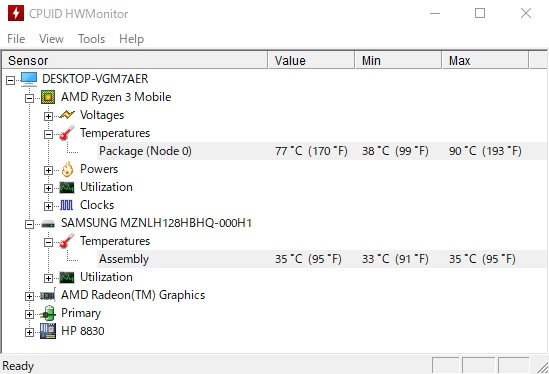Click the Voltages lightning bolt icon
This screenshot has height=374, width=549.
67,115
